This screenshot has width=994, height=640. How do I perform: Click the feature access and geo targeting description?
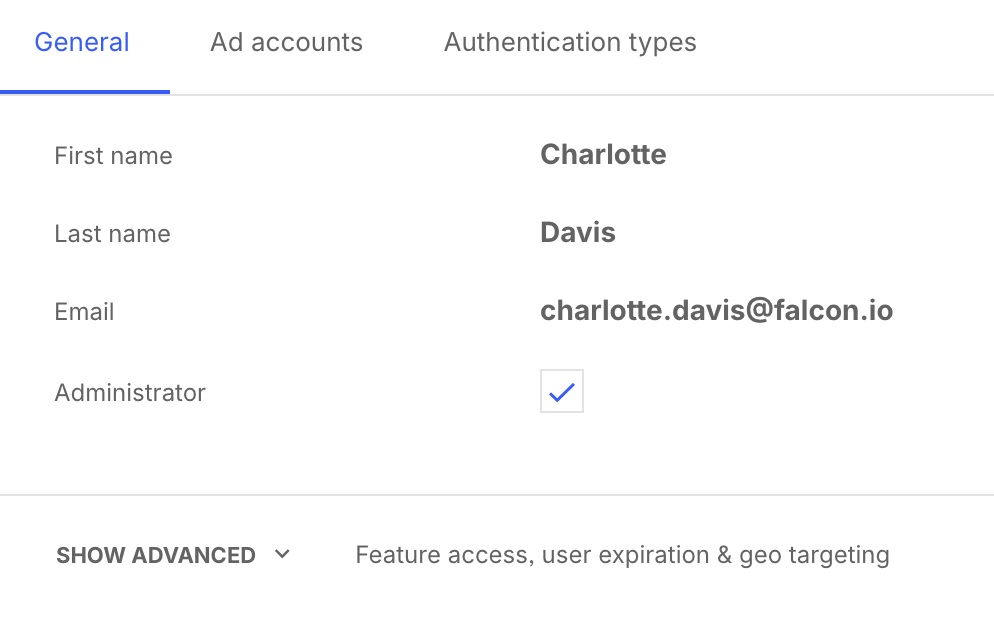[623, 555]
